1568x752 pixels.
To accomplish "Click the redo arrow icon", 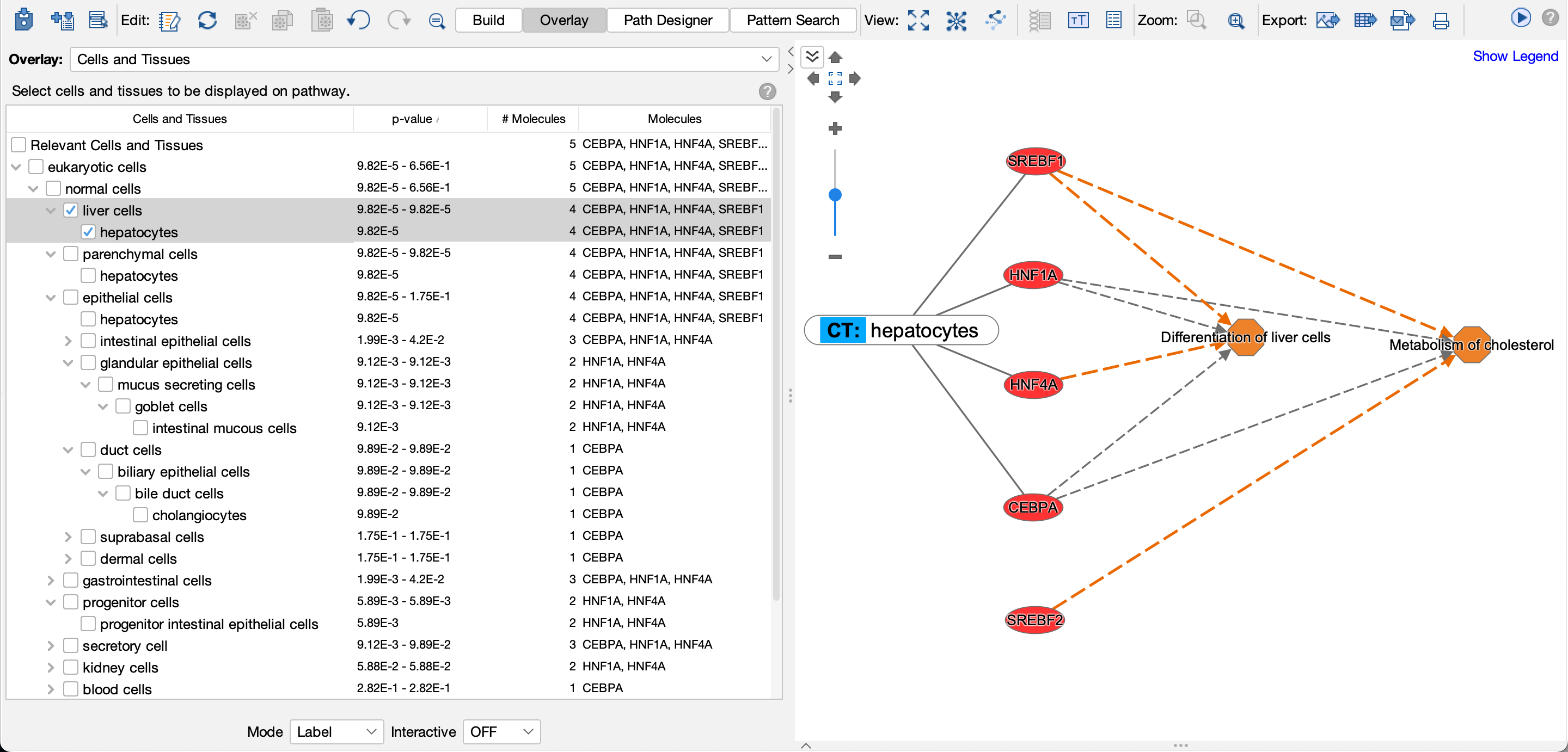I will coord(399,20).
